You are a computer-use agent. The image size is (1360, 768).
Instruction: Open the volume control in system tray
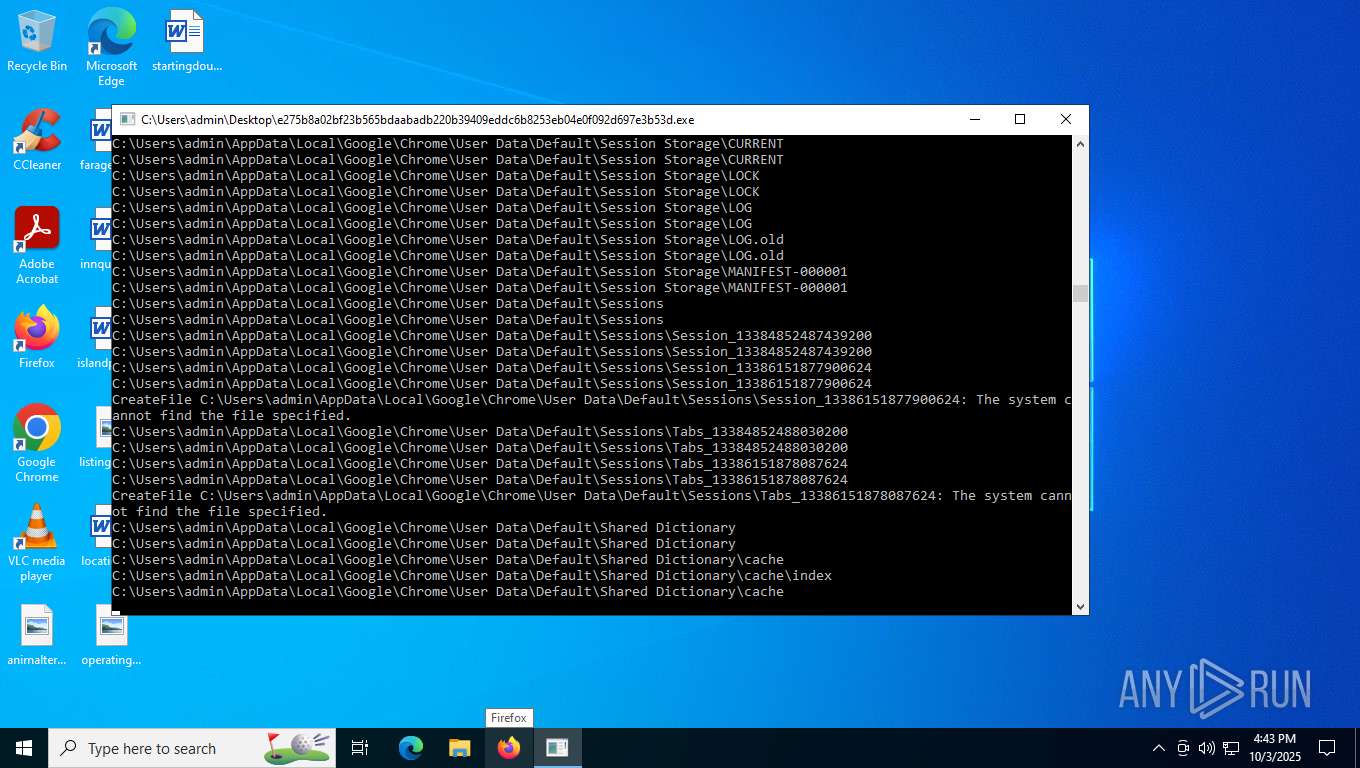pos(1207,748)
